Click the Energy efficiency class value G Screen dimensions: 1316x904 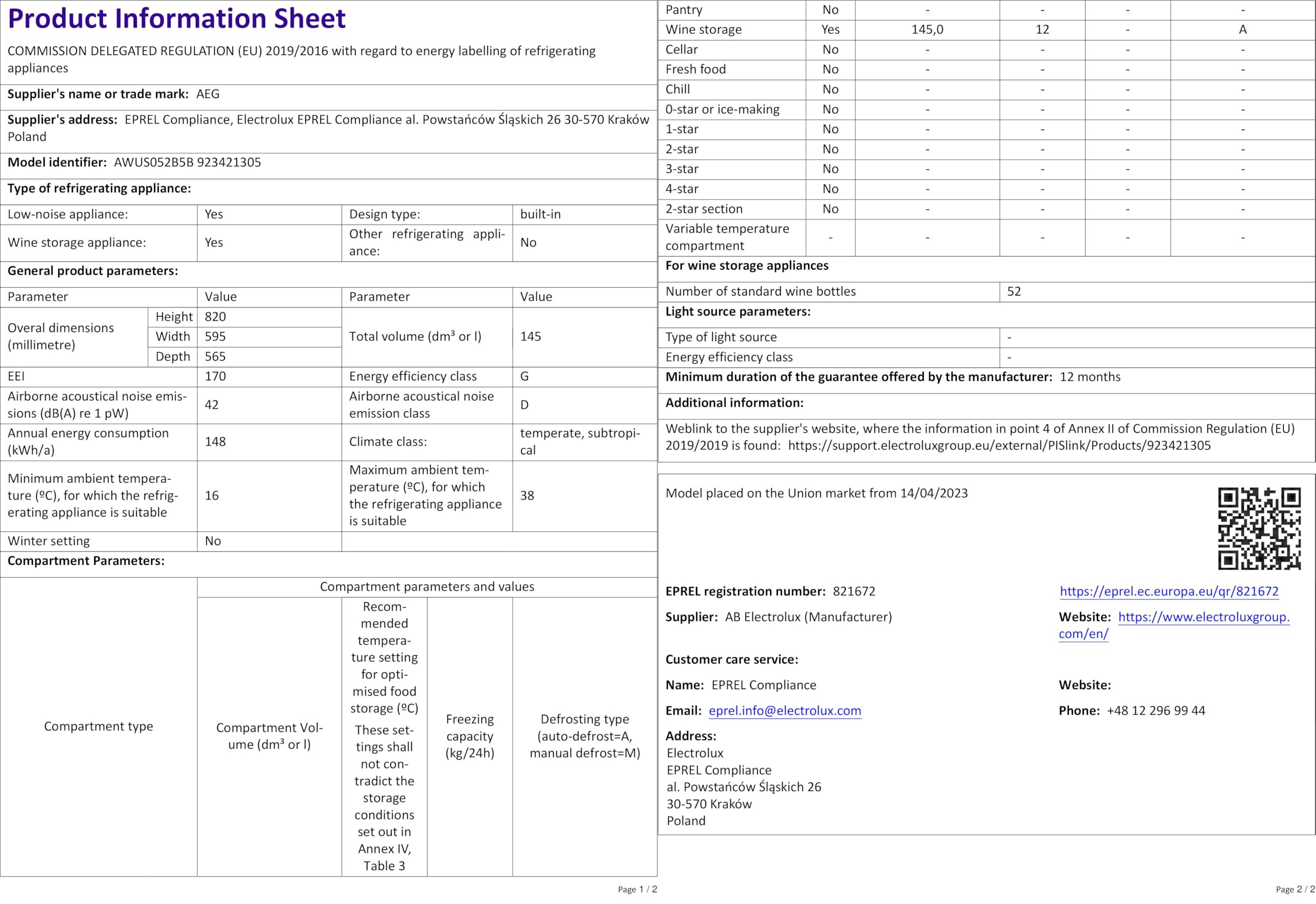tap(524, 377)
